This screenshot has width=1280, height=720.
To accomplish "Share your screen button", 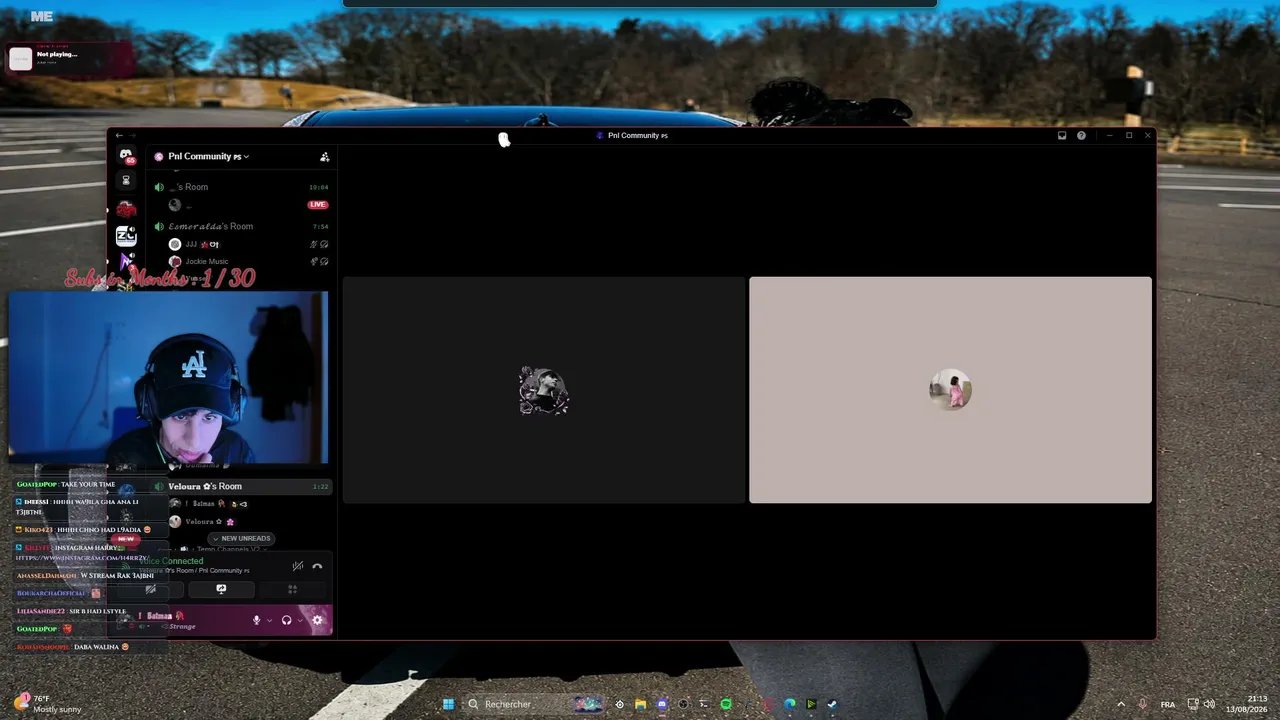I will tap(221, 589).
